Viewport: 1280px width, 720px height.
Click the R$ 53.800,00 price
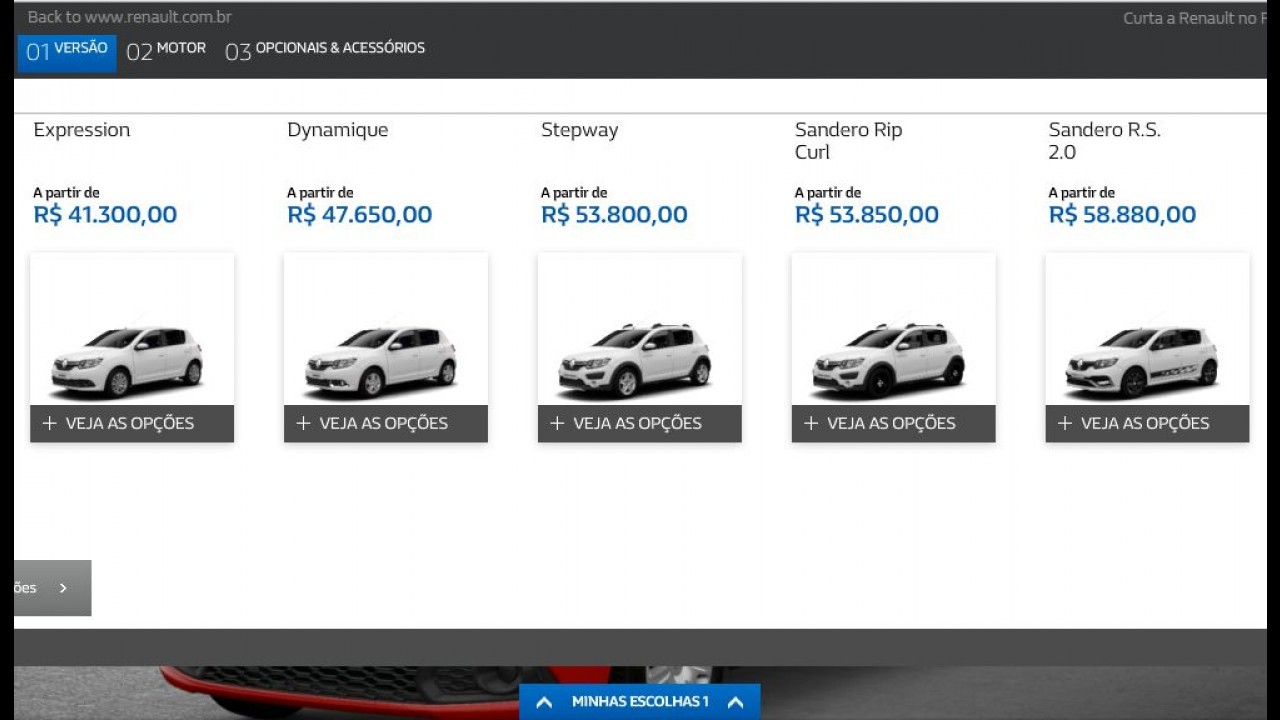tap(614, 214)
